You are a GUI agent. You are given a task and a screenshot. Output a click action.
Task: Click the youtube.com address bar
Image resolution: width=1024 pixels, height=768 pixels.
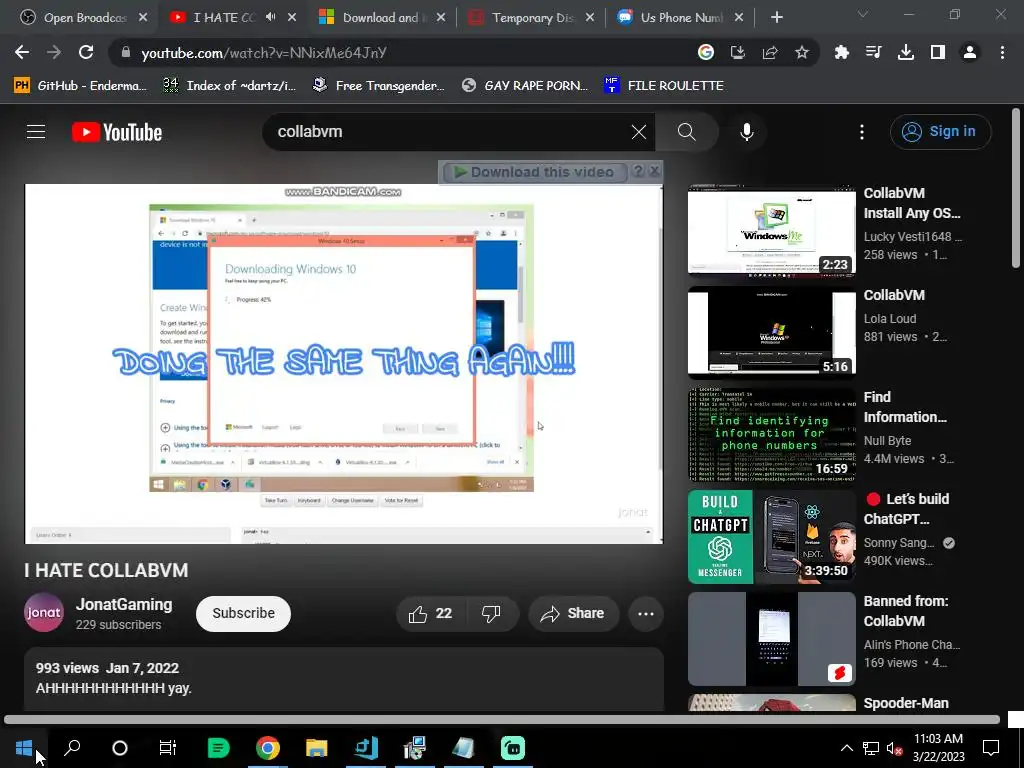[x=405, y=53]
